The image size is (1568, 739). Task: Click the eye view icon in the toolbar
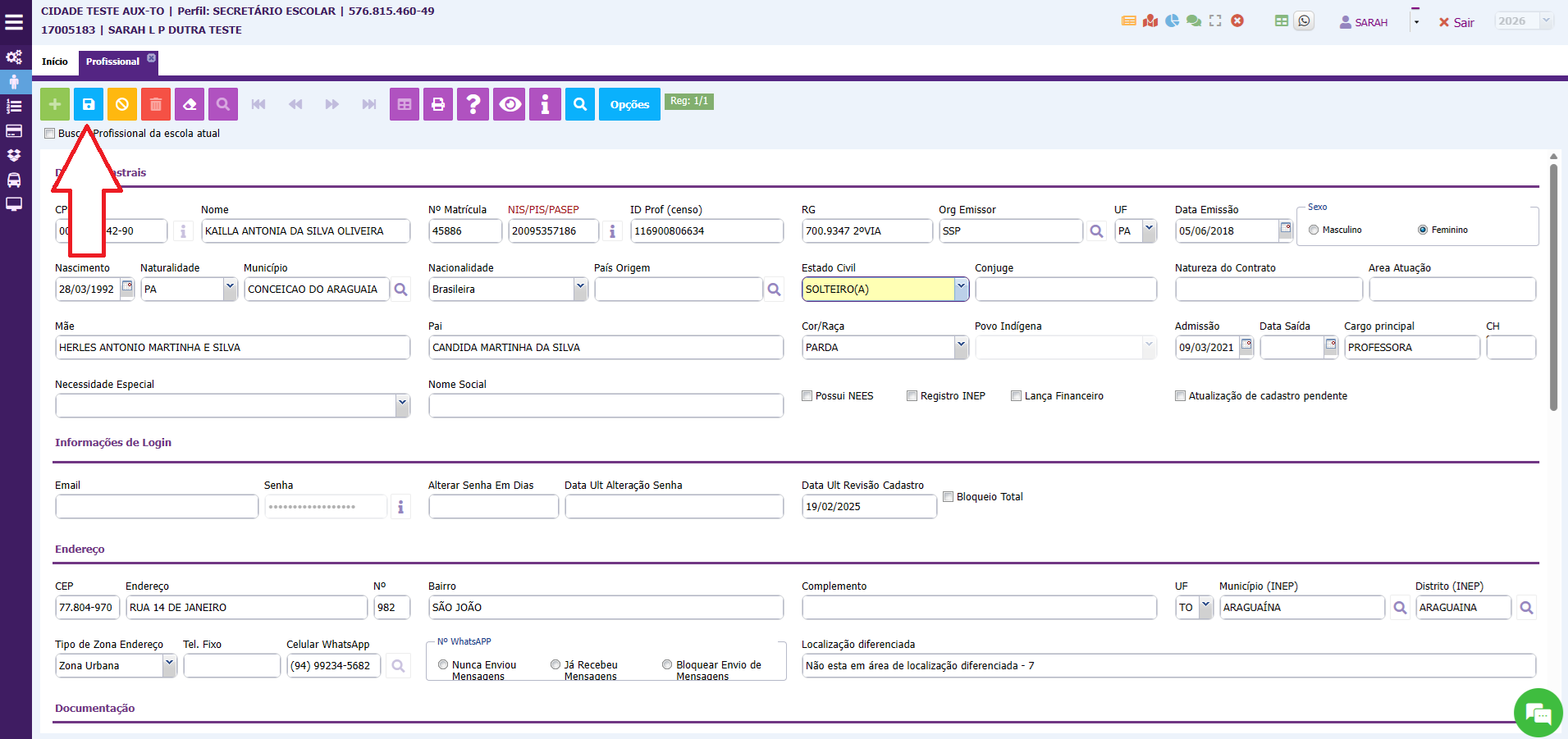[x=510, y=104]
